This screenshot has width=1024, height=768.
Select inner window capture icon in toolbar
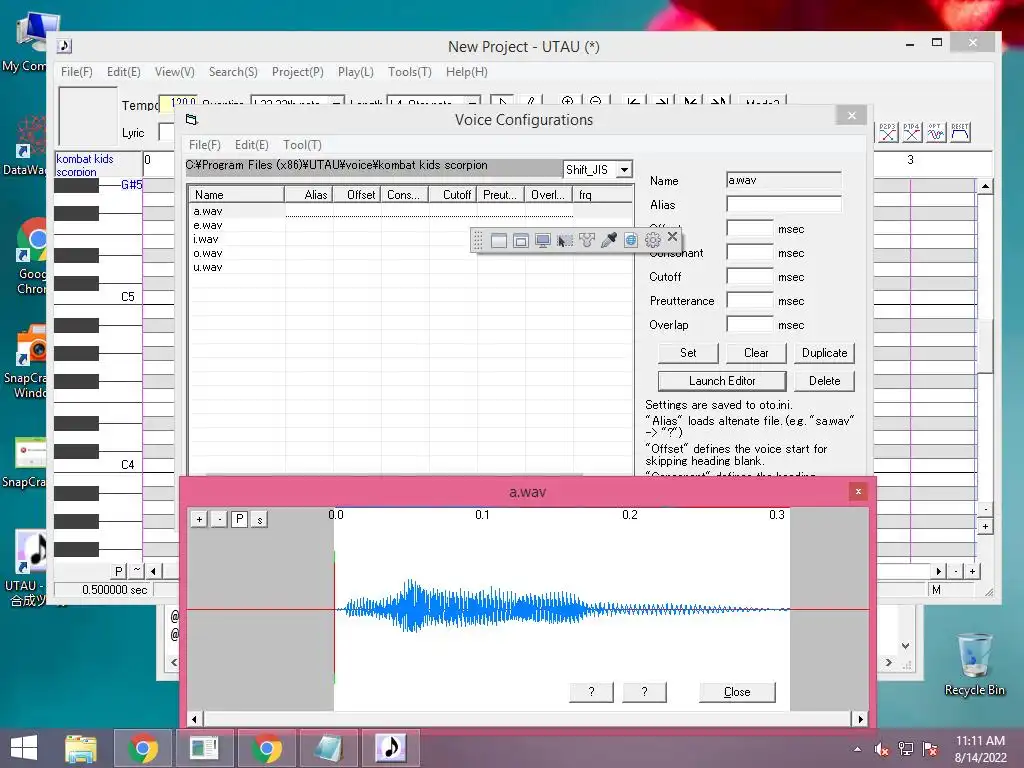(x=520, y=240)
